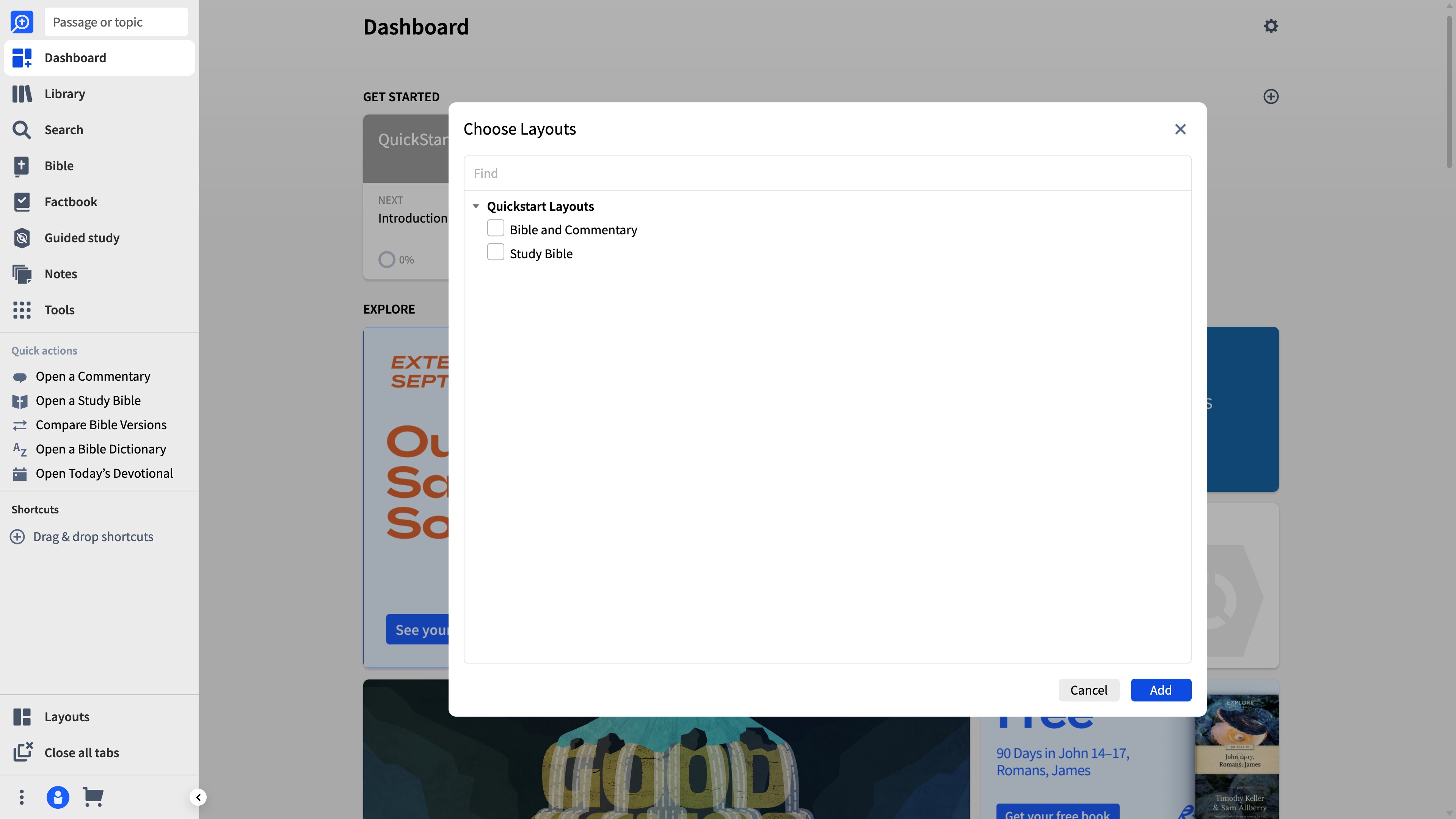This screenshot has width=1456, height=819.
Task: Click Open a Bible Dictionary link
Action: coord(101,449)
